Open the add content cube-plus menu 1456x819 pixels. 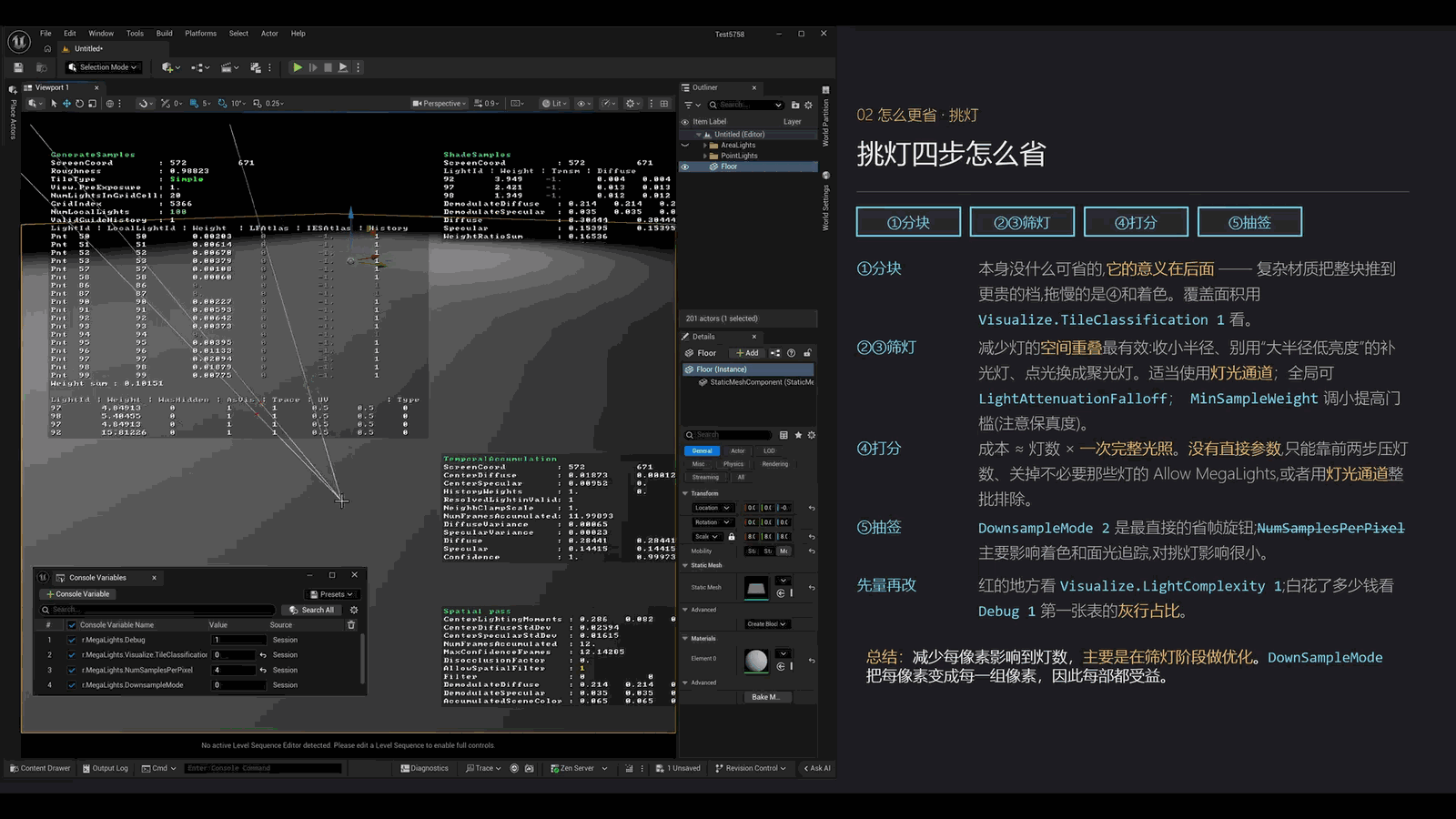pos(170,67)
